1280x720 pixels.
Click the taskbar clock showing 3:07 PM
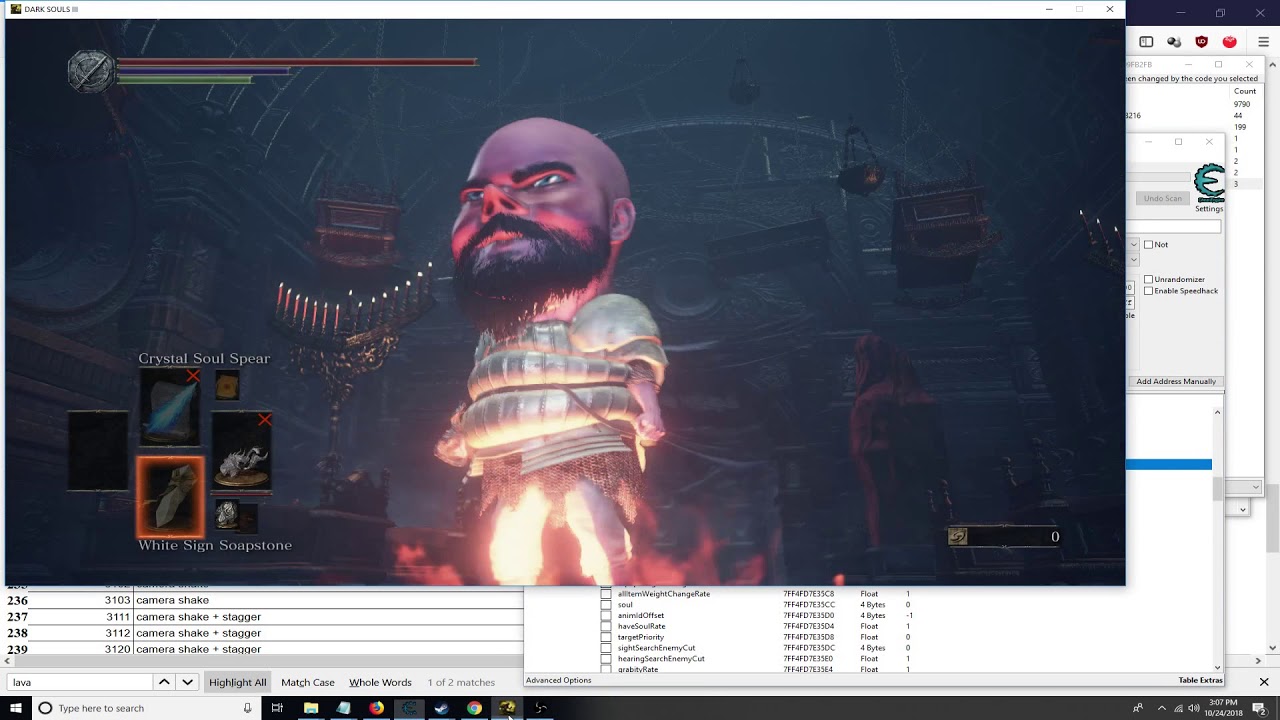(1223, 708)
